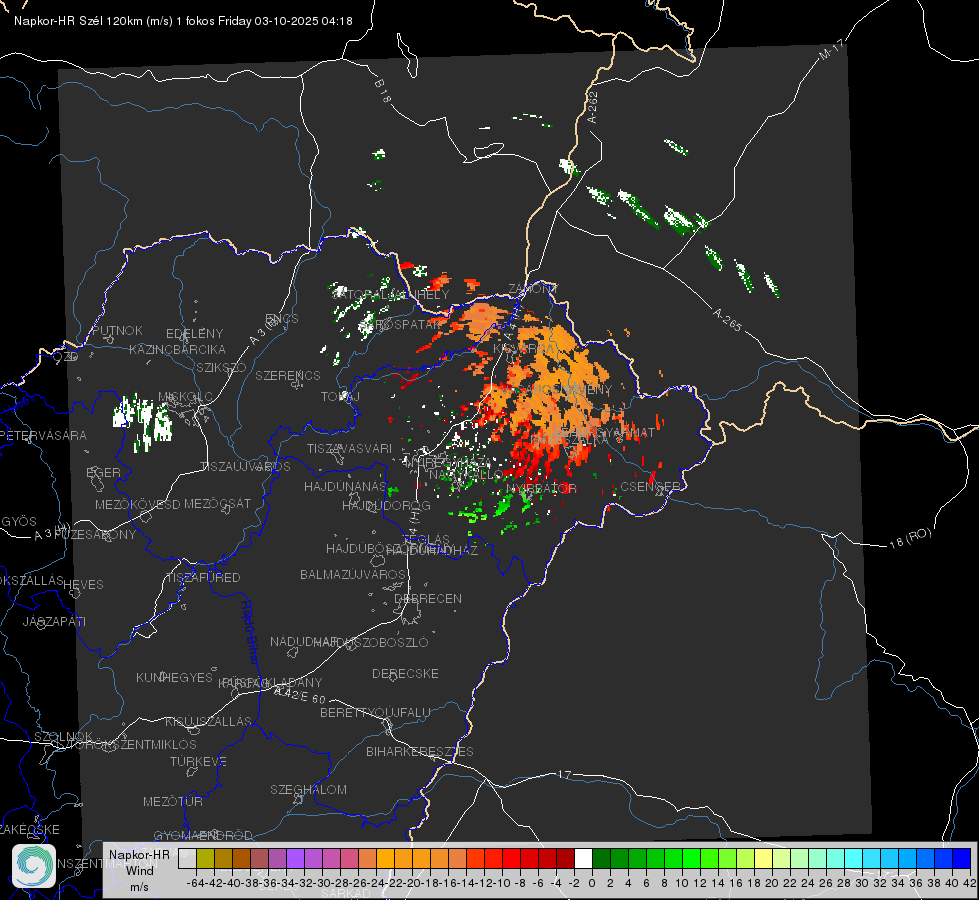Click the HEVES town label

click(x=83, y=584)
